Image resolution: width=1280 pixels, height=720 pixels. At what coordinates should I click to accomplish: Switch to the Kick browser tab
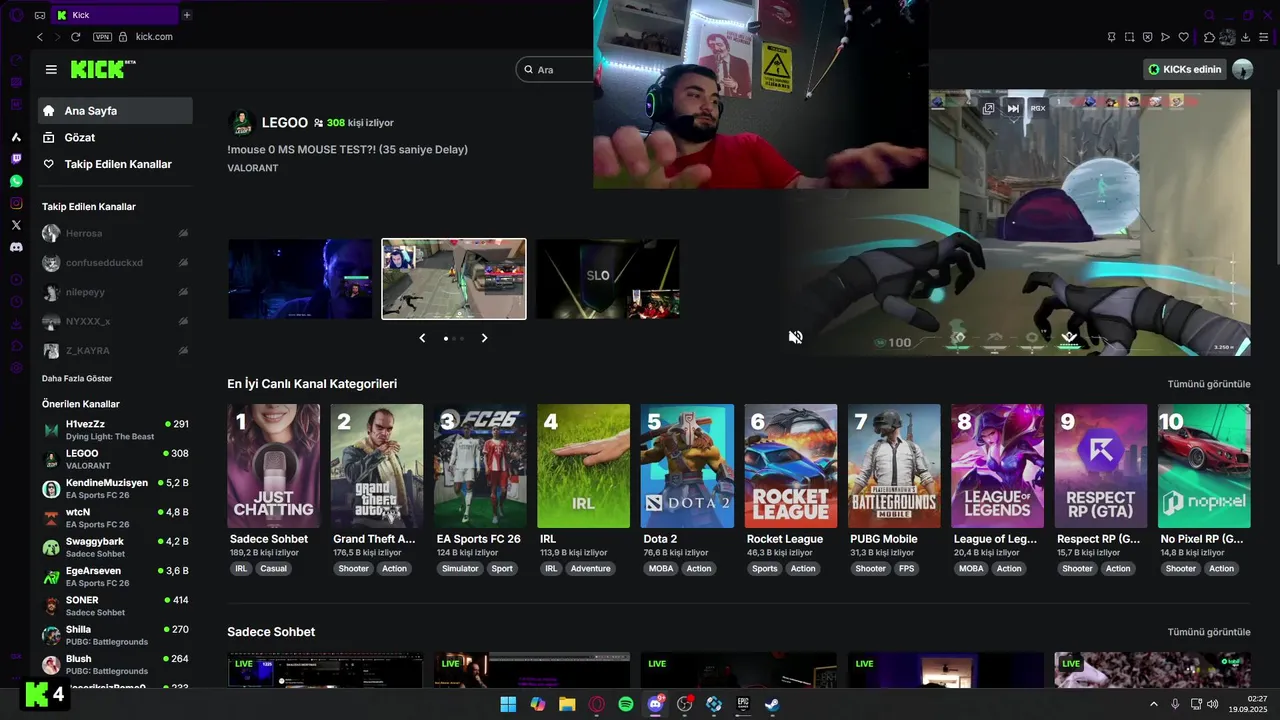(x=115, y=15)
